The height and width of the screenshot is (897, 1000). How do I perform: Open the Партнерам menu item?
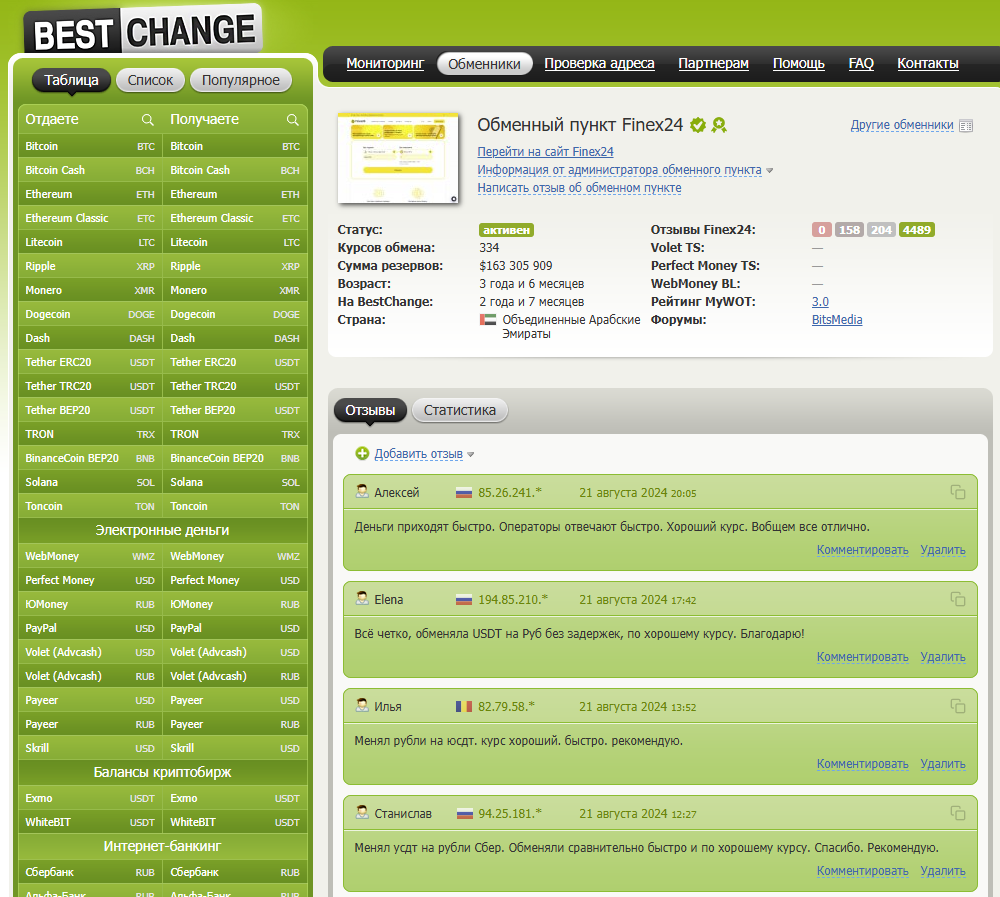click(714, 64)
